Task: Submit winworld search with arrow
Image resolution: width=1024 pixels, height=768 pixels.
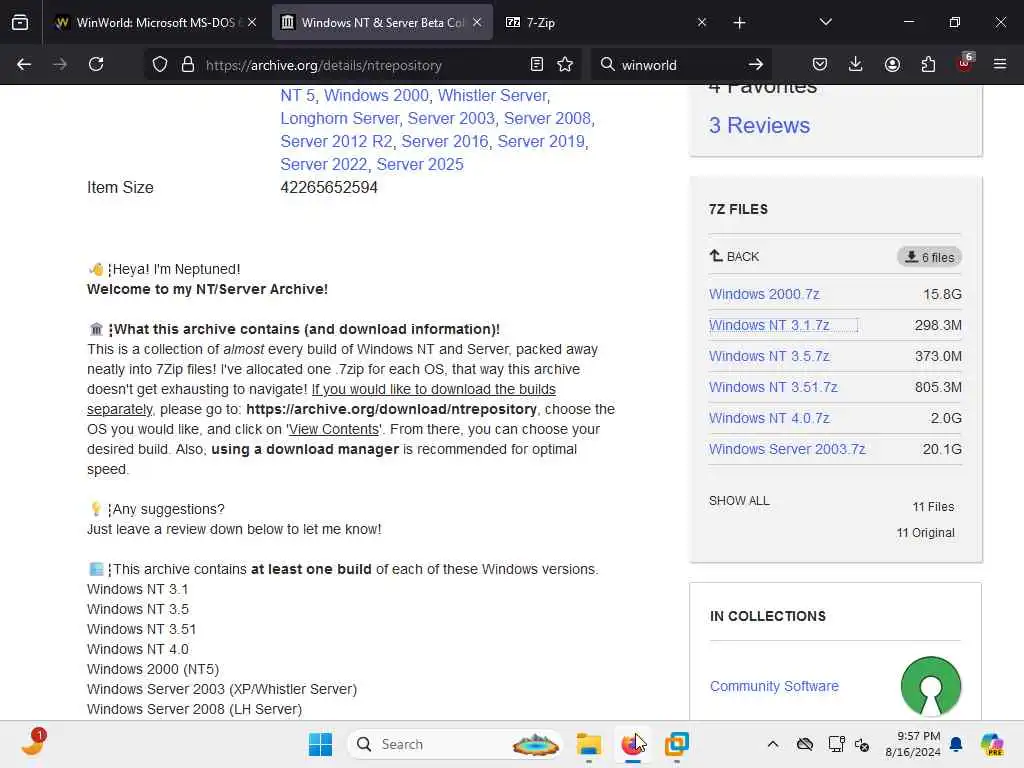Action: 756,64
